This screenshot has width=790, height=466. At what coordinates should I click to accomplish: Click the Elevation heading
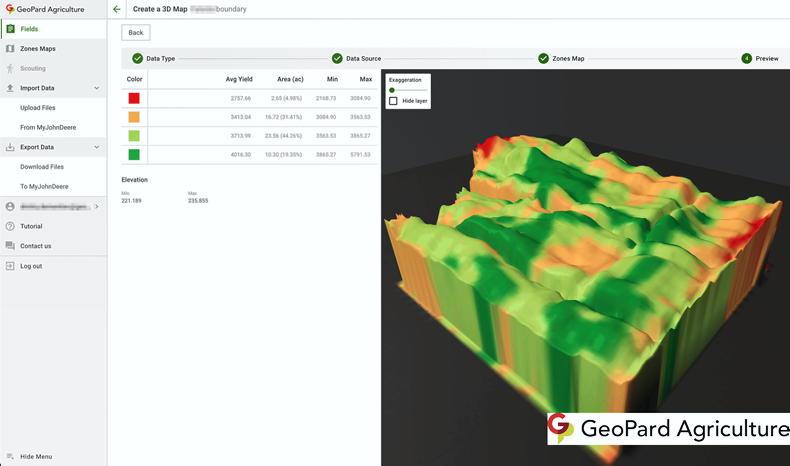click(x=135, y=180)
